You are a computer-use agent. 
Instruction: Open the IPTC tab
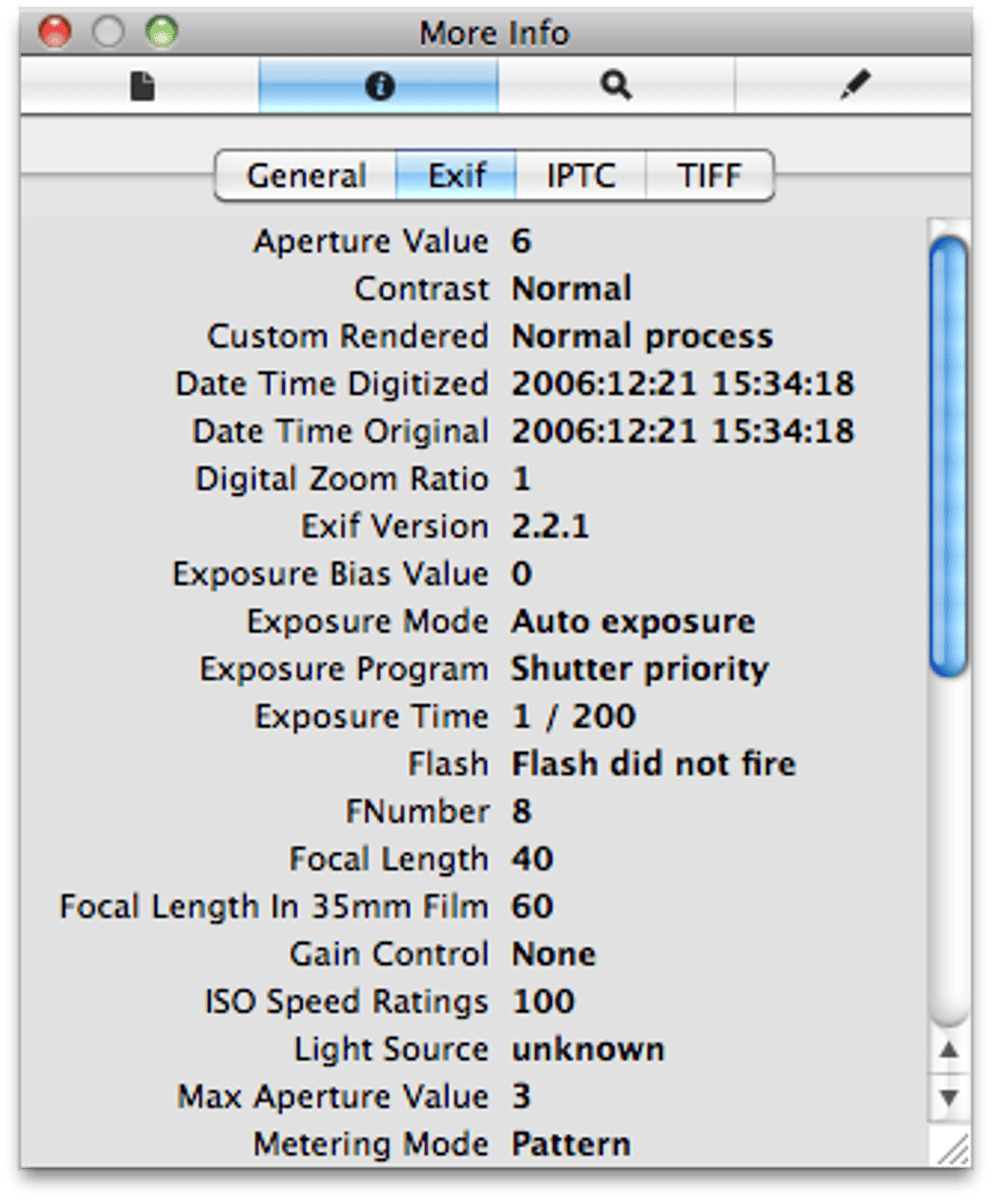(581, 176)
